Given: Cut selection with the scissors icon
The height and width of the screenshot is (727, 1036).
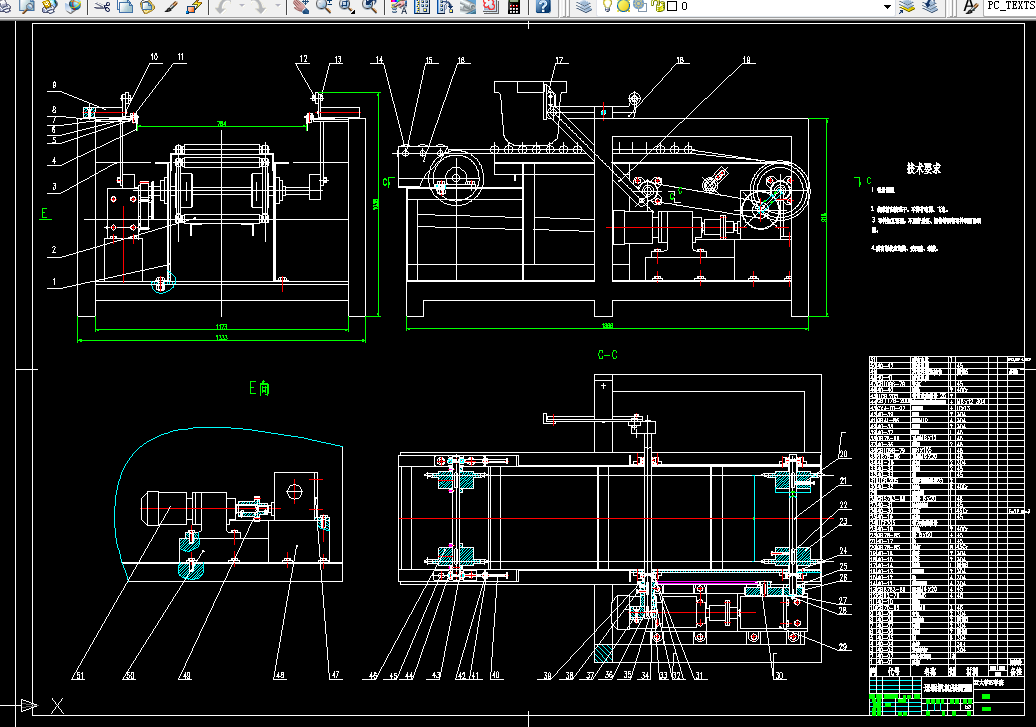Looking at the screenshot, I should [x=102, y=6].
